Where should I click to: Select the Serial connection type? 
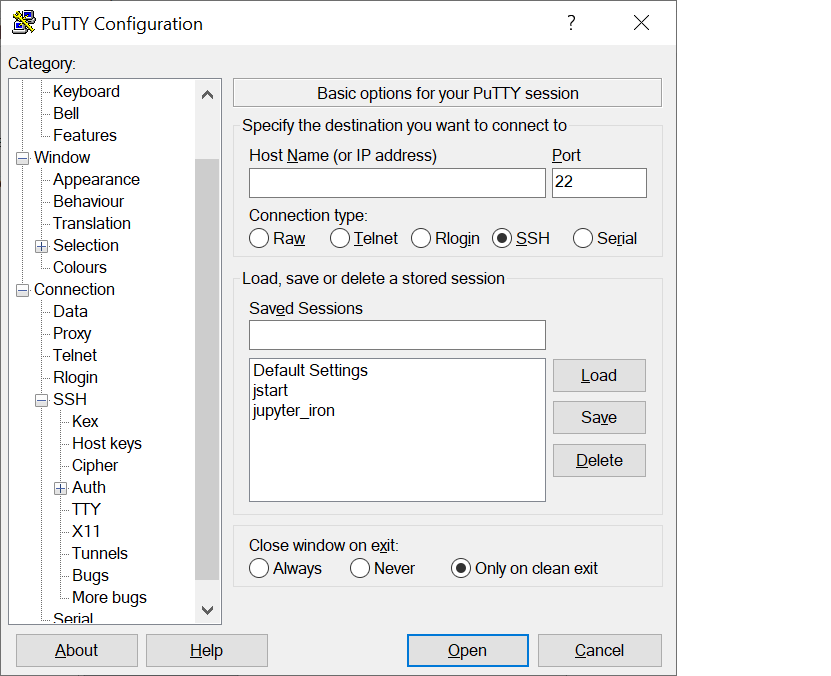coord(582,238)
